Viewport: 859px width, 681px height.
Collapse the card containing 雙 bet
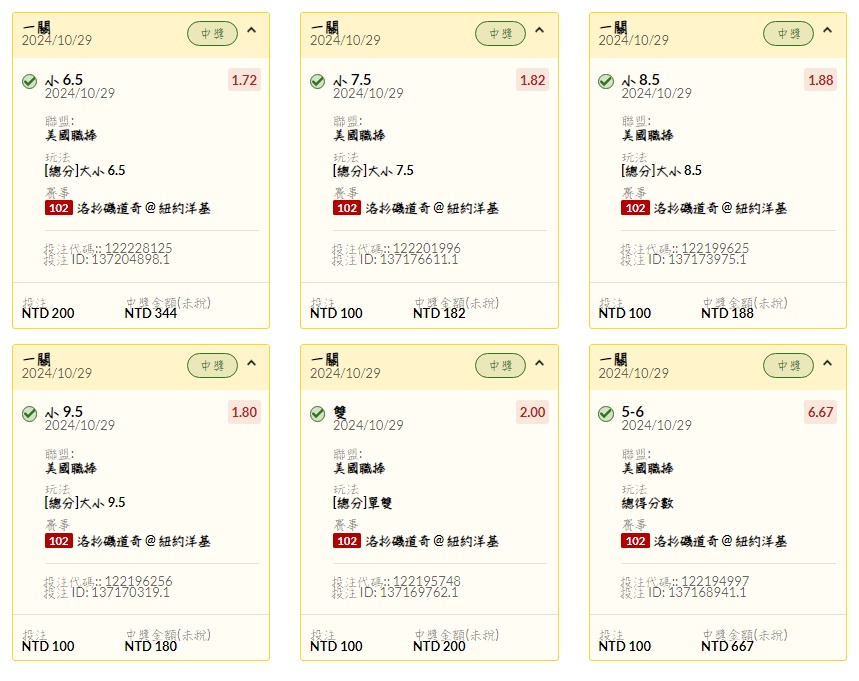[x=539, y=363]
